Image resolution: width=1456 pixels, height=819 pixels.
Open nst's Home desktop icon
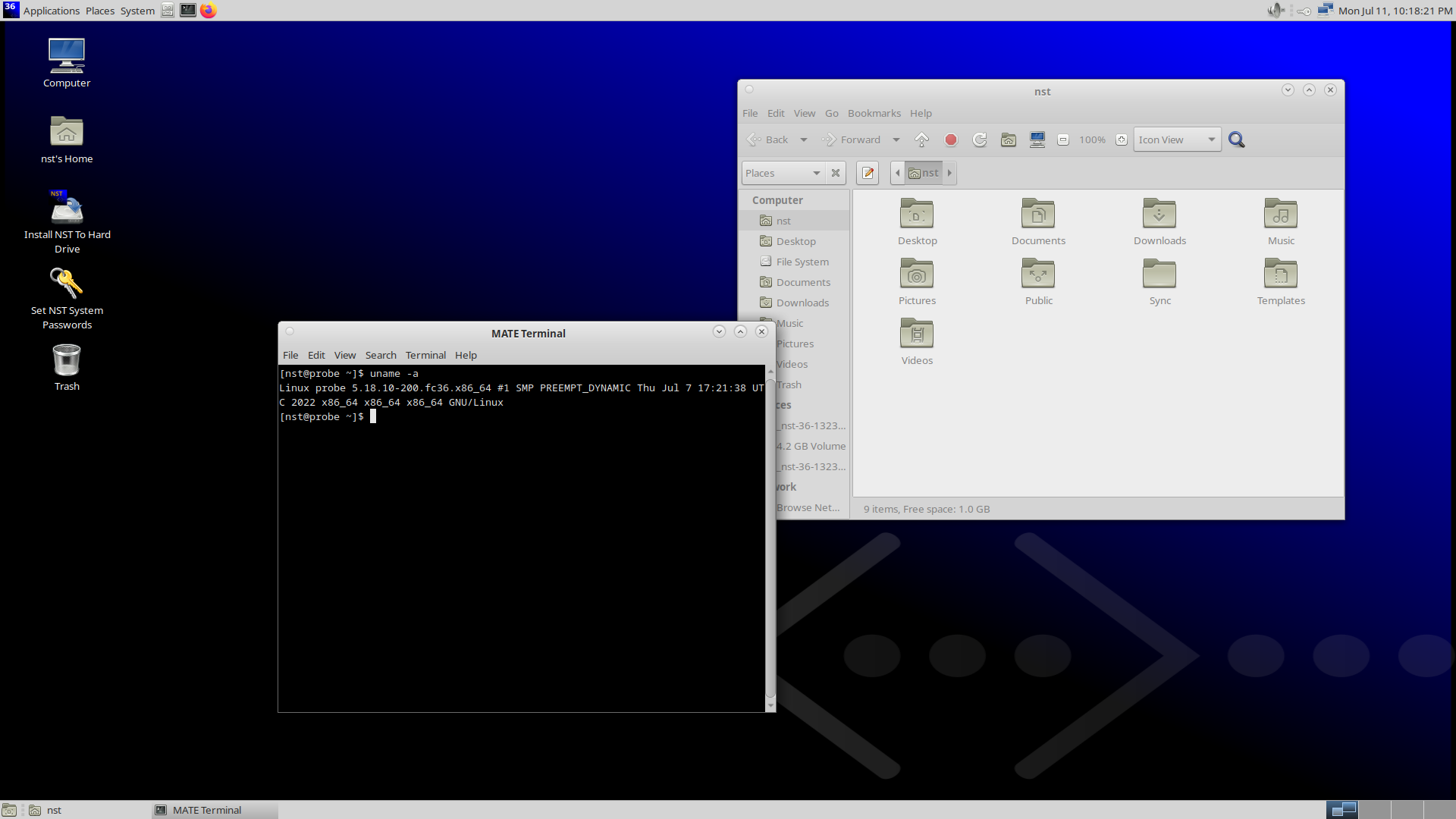tap(67, 140)
